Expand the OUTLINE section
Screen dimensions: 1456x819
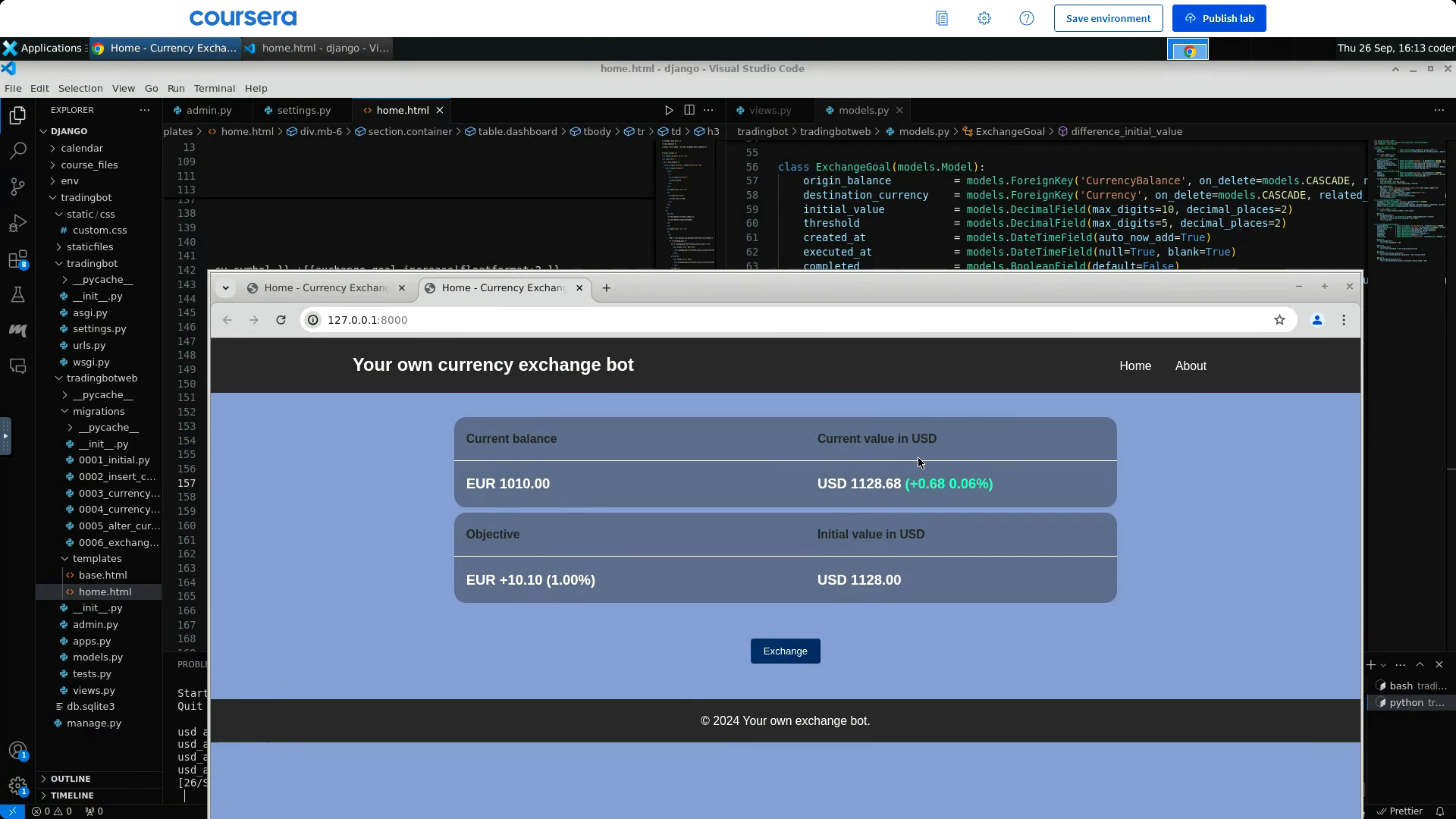tap(71, 779)
